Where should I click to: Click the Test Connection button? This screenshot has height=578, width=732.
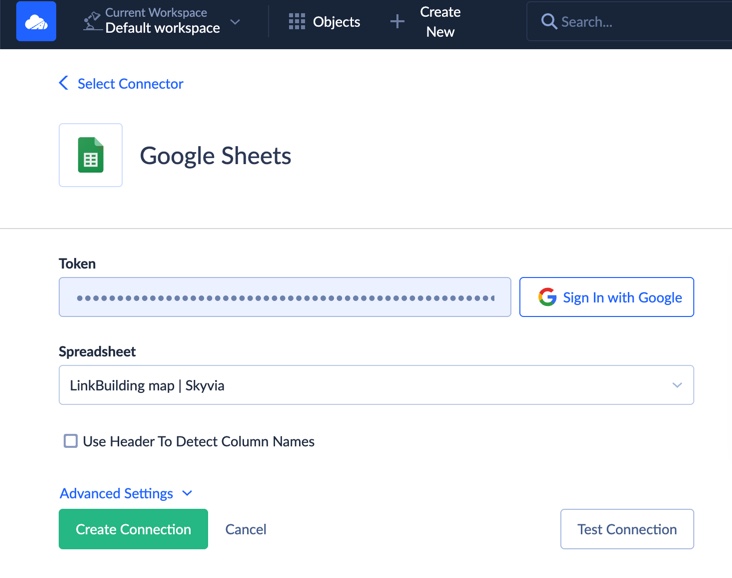pos(627,529)
